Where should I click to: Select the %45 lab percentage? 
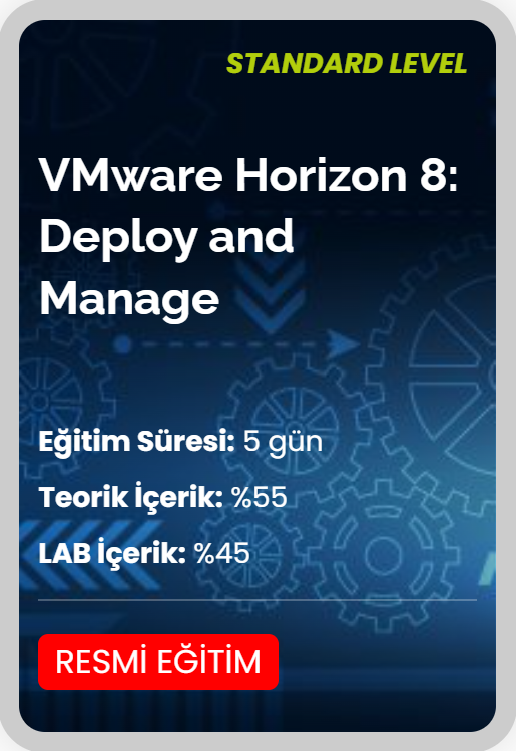pyautogui.click(x=222, y=553)
